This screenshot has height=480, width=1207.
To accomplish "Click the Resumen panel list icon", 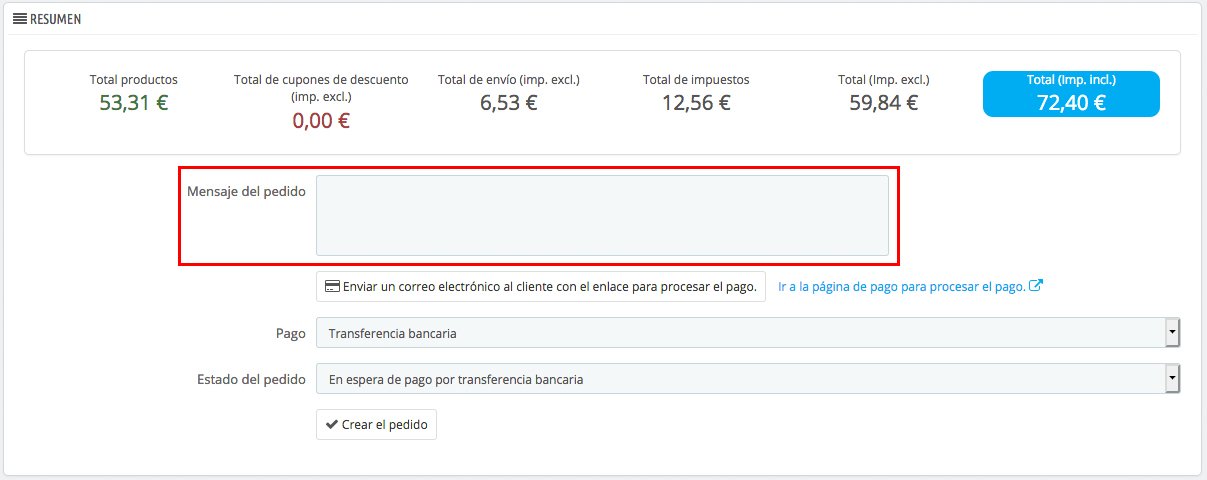I will coord(19,18).
